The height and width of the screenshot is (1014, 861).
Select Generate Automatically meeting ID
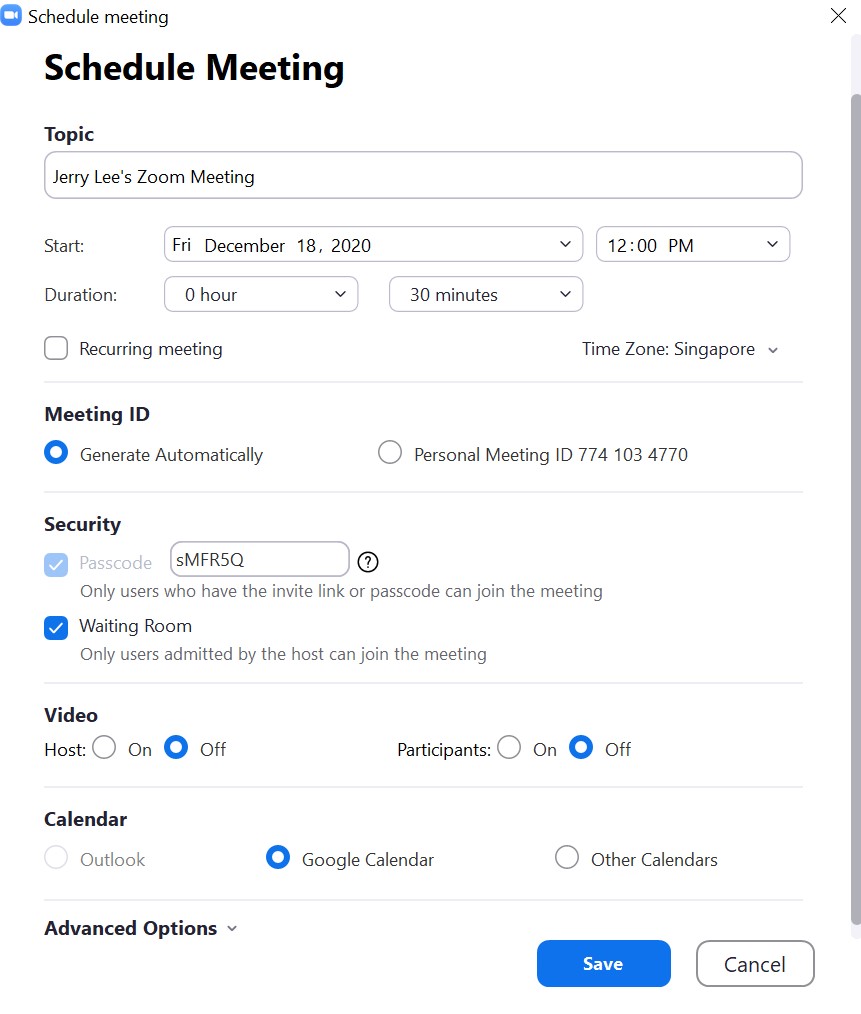pos(56,453)
